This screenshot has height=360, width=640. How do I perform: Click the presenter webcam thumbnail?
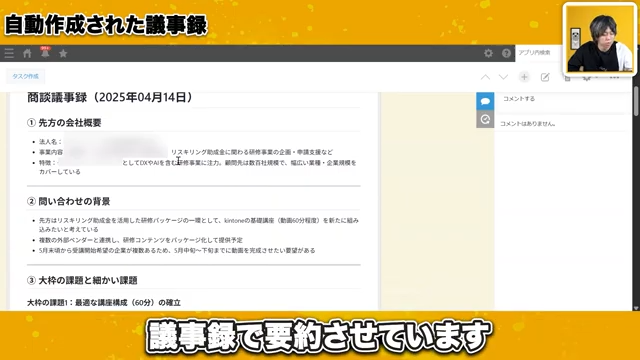599,39
